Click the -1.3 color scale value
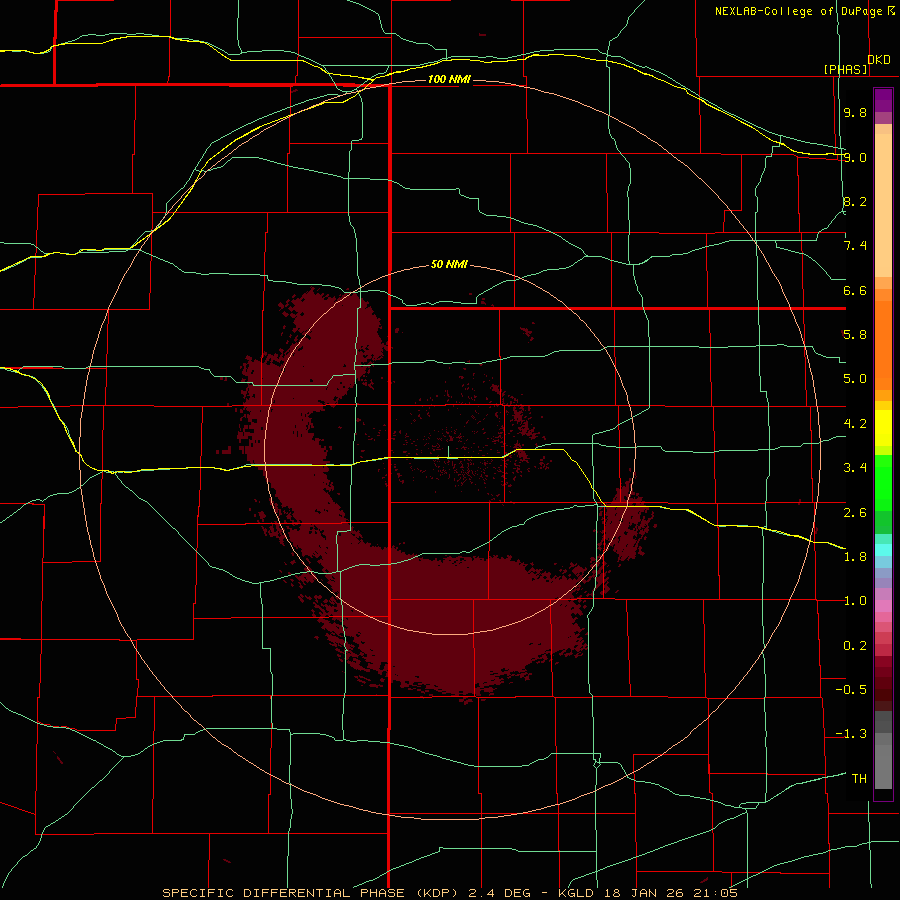 (x=851, y=734)
